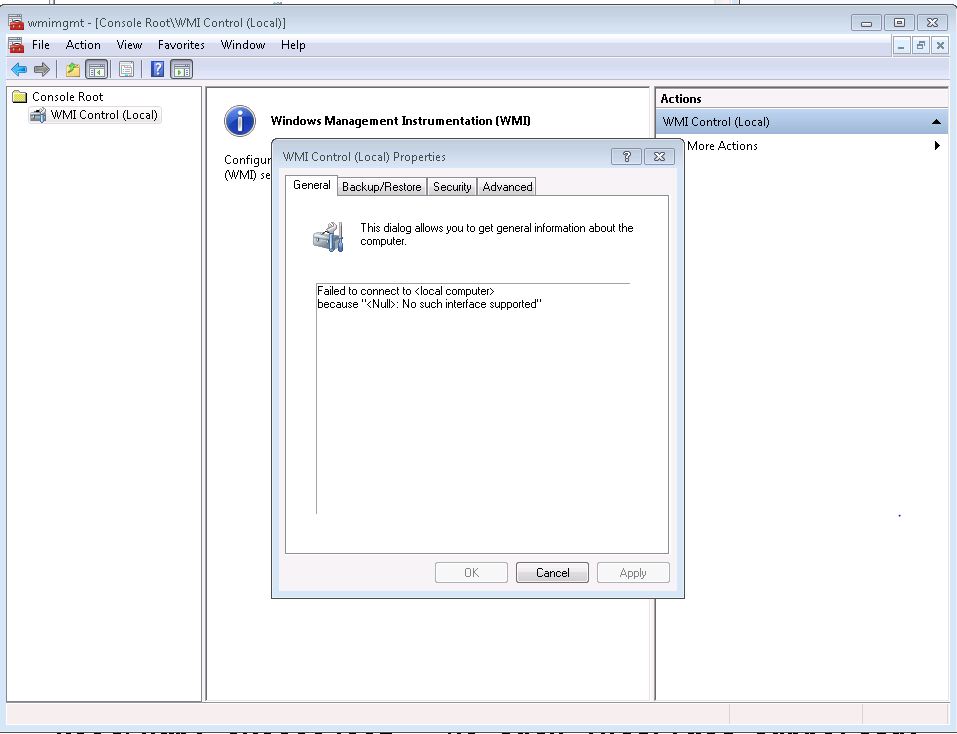Toggle Show/Hide Action Pane icon
Image resolution: width=957 pixels, height=734 pixels.
pos(181,70)
